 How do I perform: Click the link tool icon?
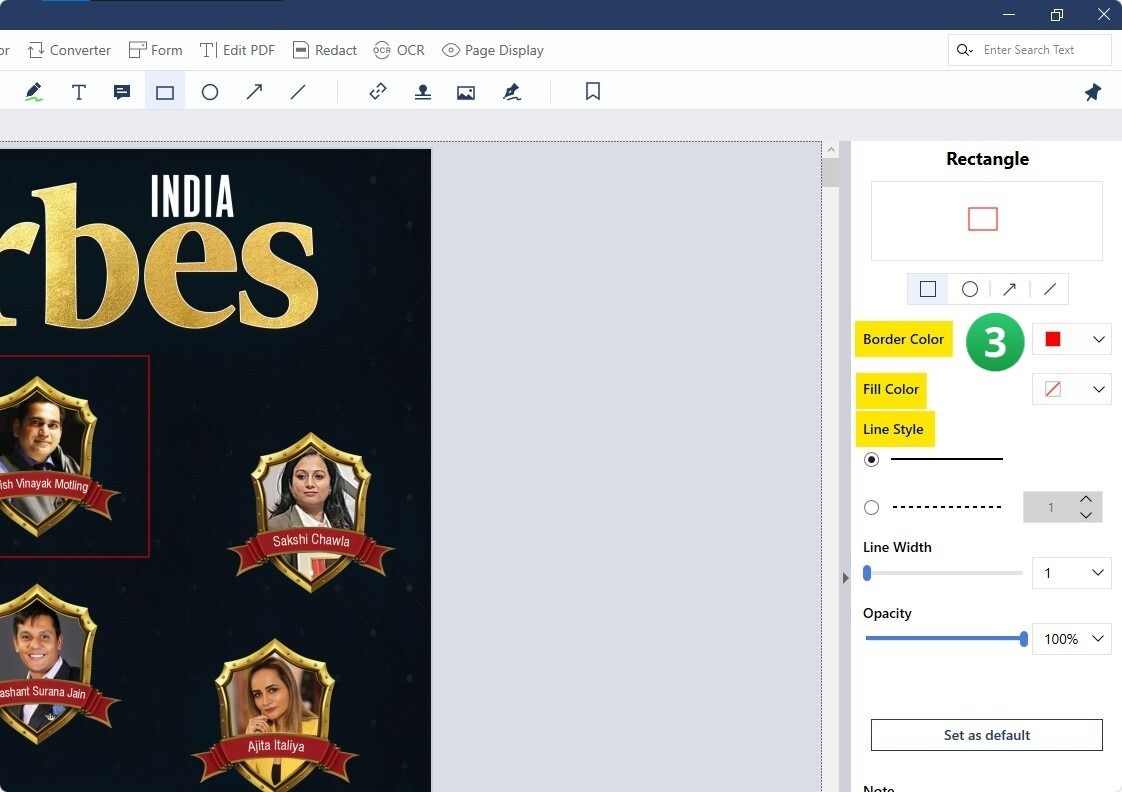(x=378, y=92)
